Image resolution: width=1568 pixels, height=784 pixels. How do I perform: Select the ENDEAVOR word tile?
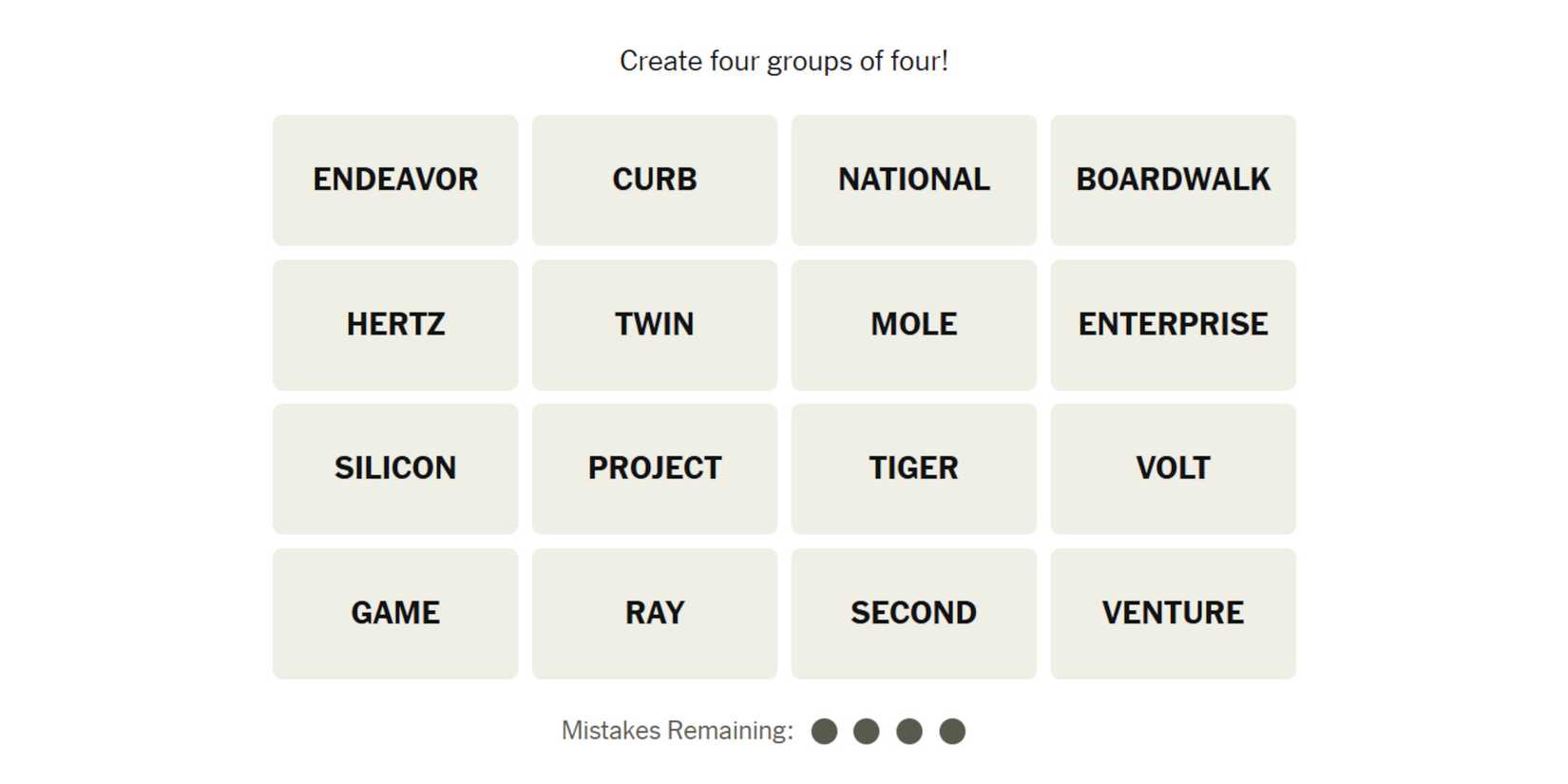pos(395,180)
